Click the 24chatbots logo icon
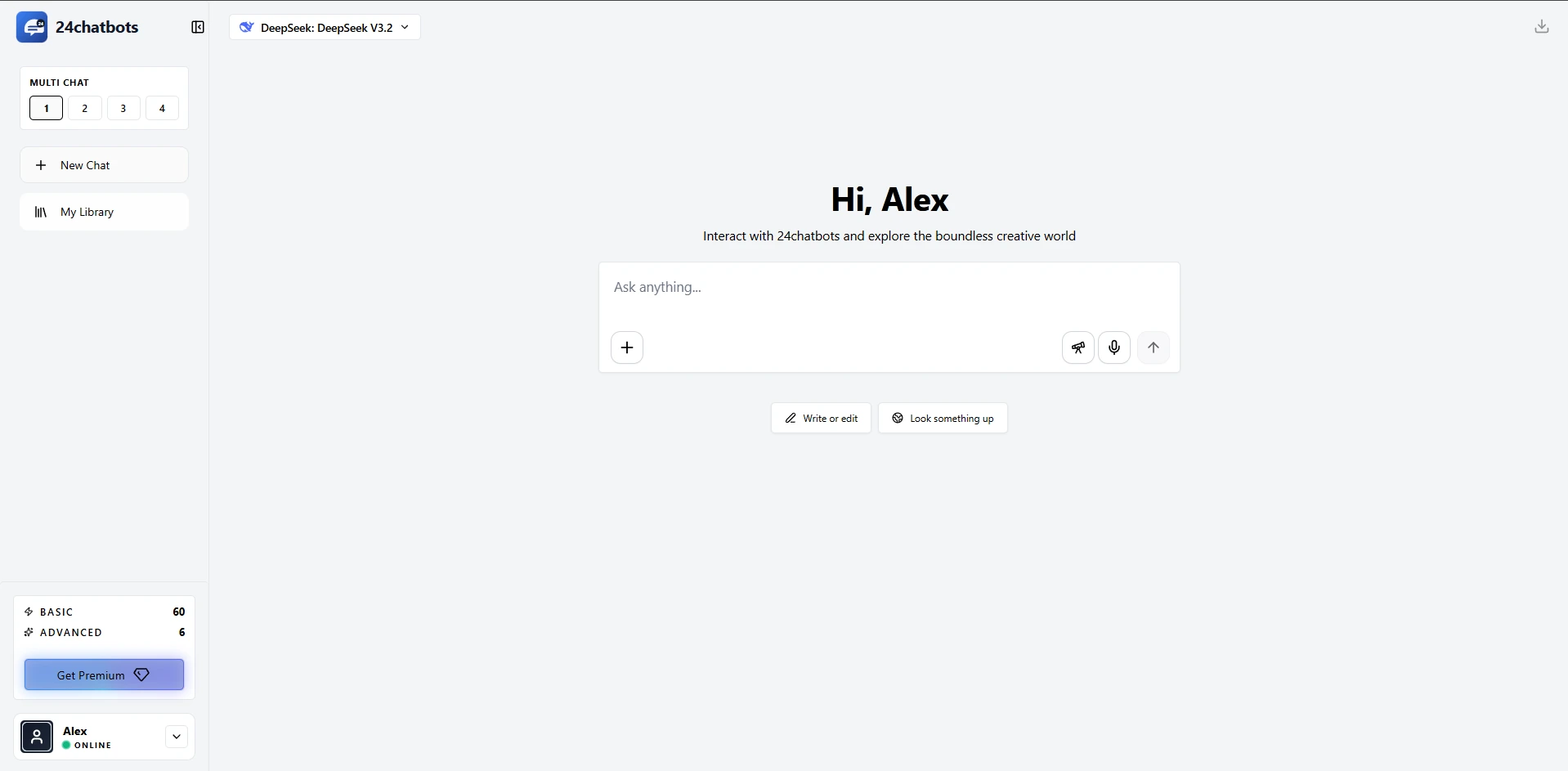1568x771 pixels. (33, 26)
